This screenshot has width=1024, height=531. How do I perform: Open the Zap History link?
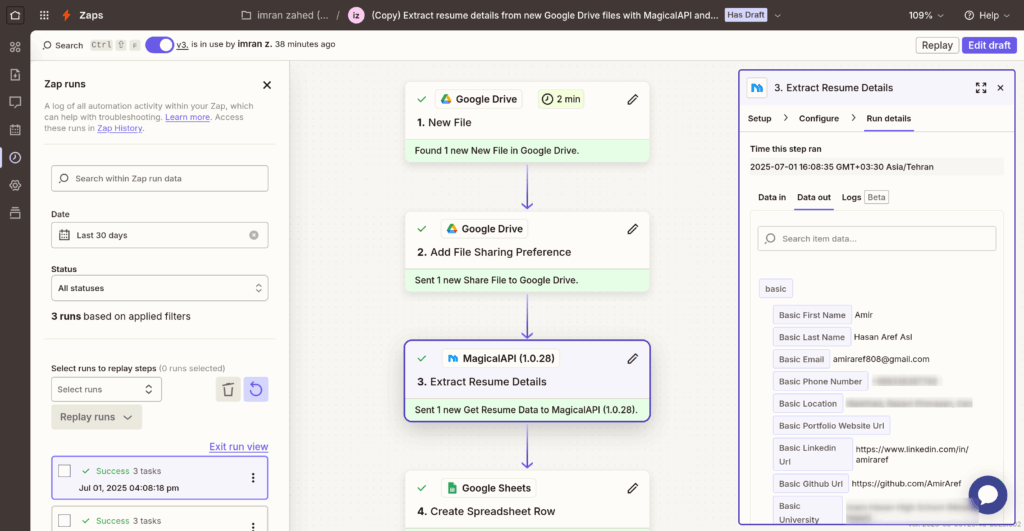tap(120, 128)
